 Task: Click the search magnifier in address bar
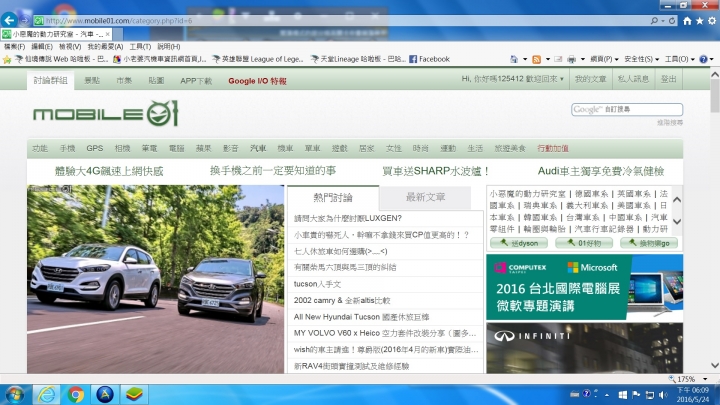coord(654,21)
